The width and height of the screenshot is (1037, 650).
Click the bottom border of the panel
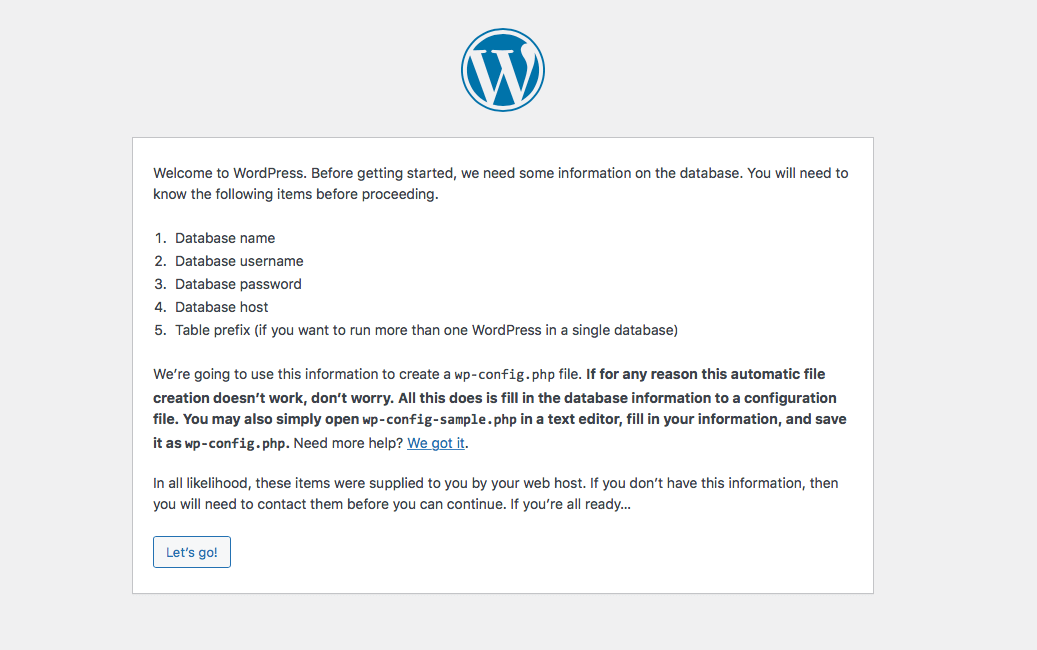click(x=502, y=593)
